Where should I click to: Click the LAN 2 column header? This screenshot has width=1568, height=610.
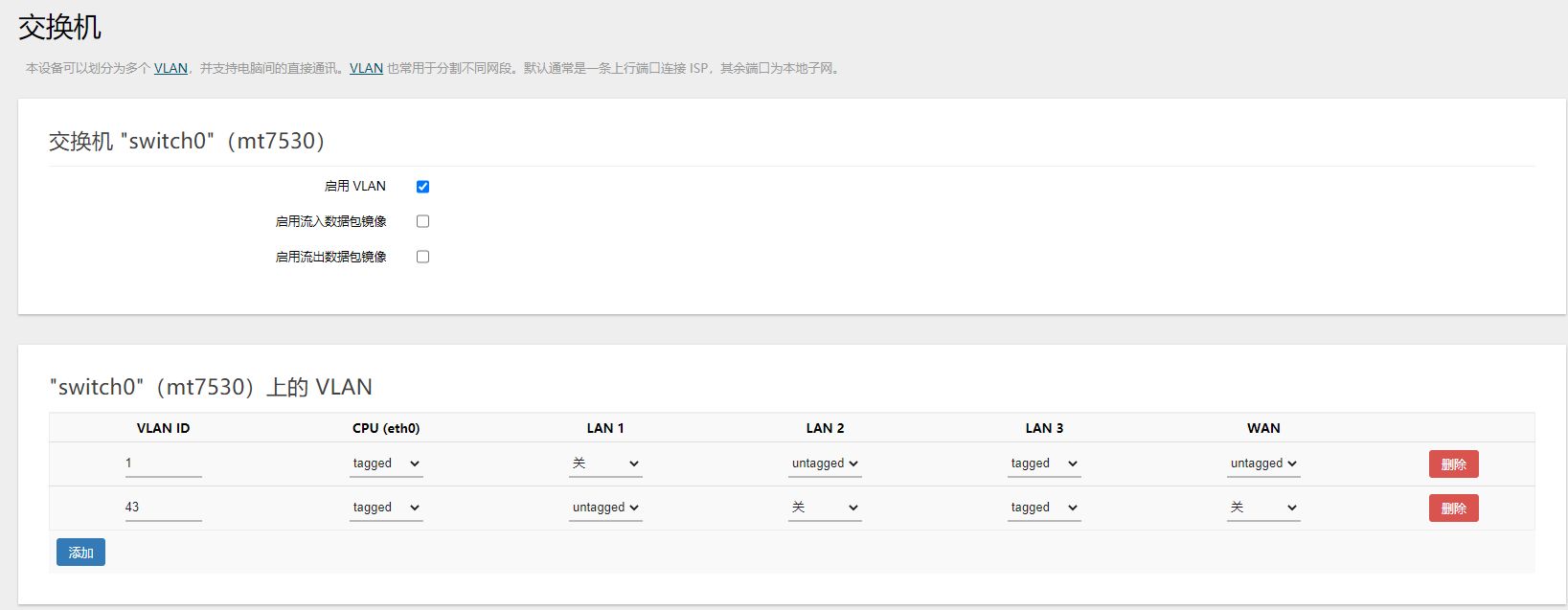click(x=825, y=428)
